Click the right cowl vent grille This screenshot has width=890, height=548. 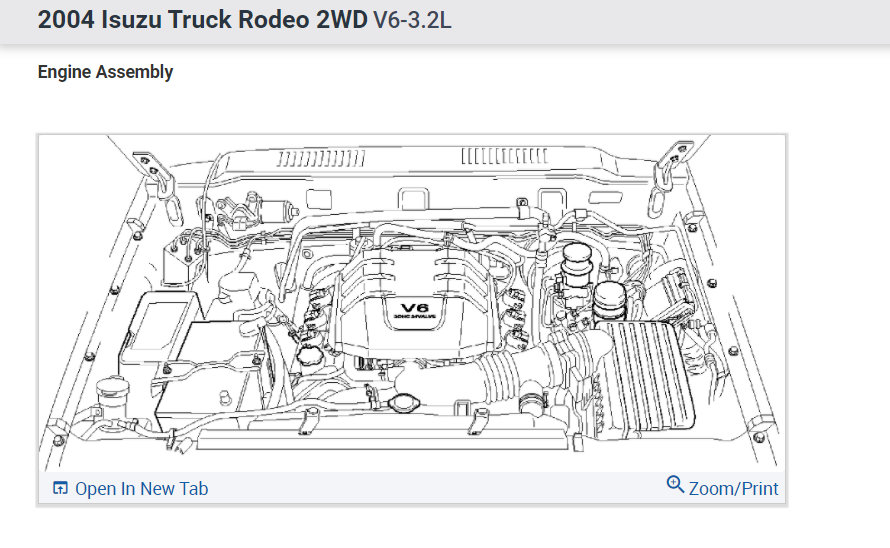click(505, 156)
